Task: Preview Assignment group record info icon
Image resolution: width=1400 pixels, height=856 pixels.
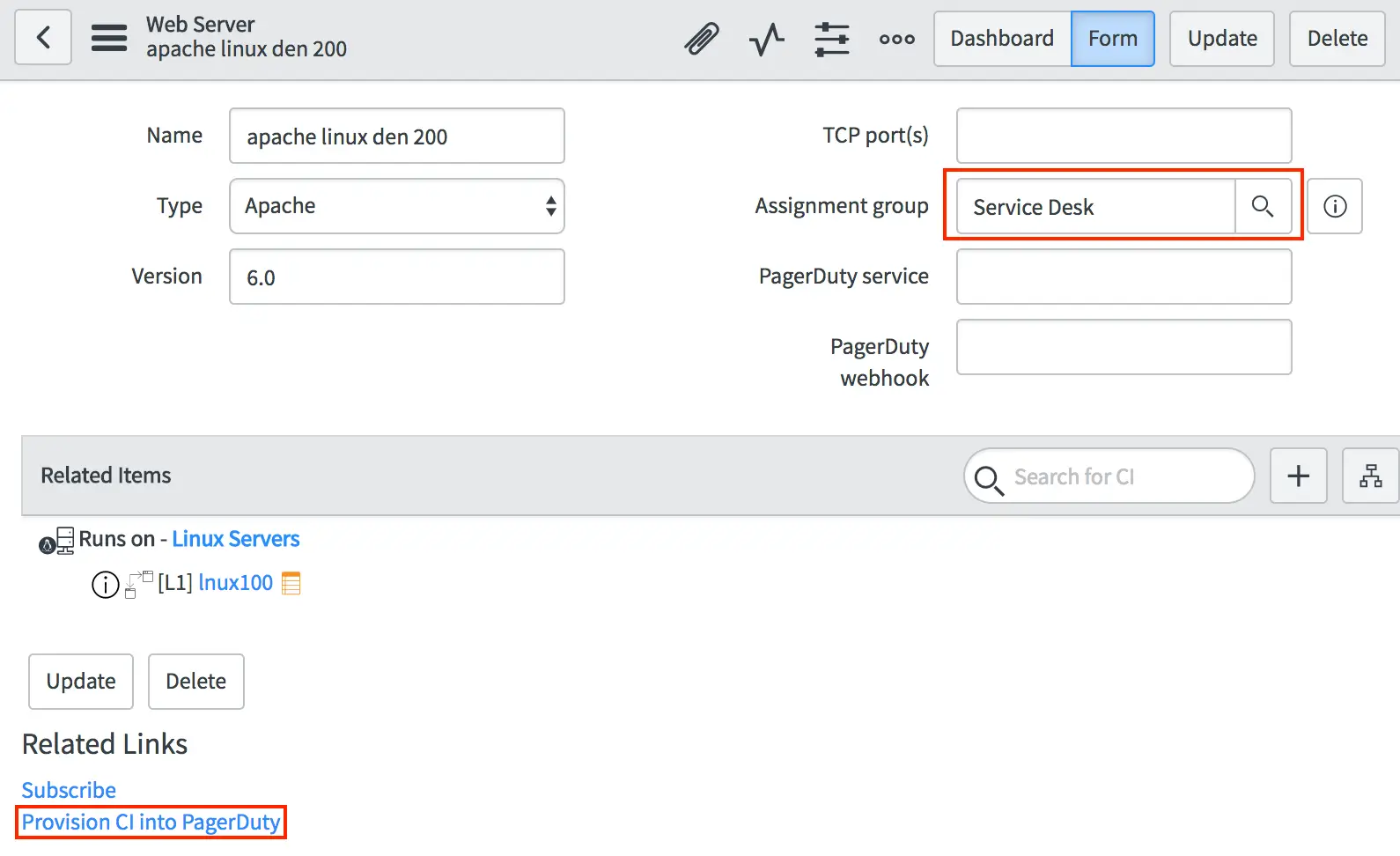Action: [1335, 206]
